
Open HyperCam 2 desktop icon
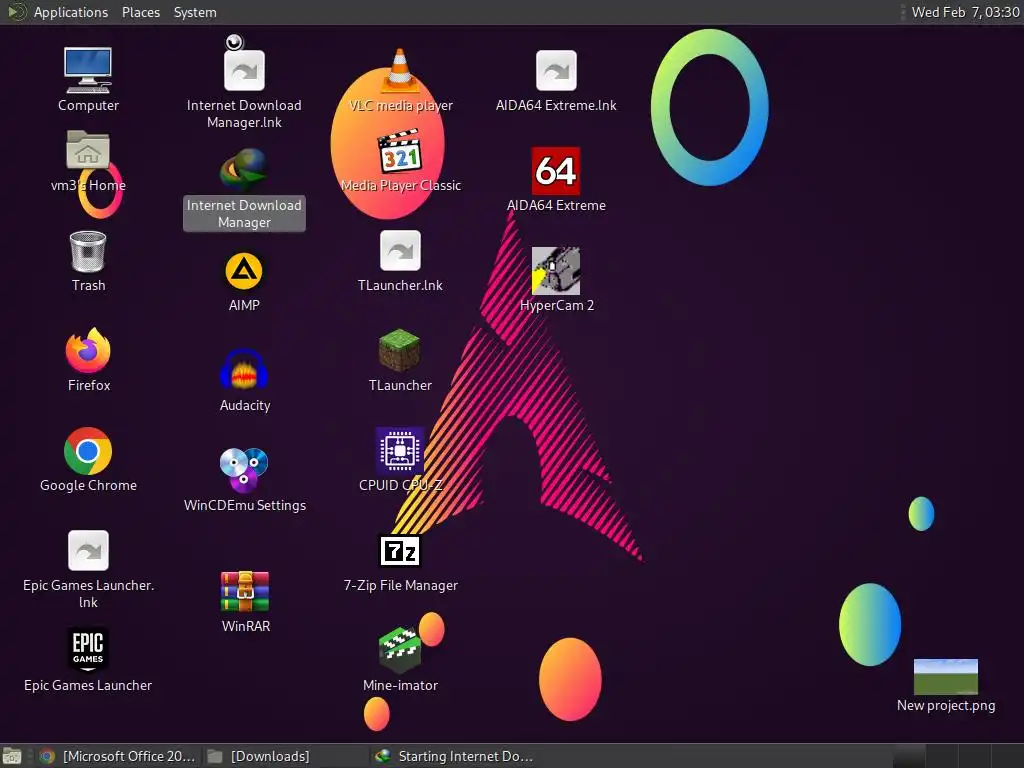(556, 271)
